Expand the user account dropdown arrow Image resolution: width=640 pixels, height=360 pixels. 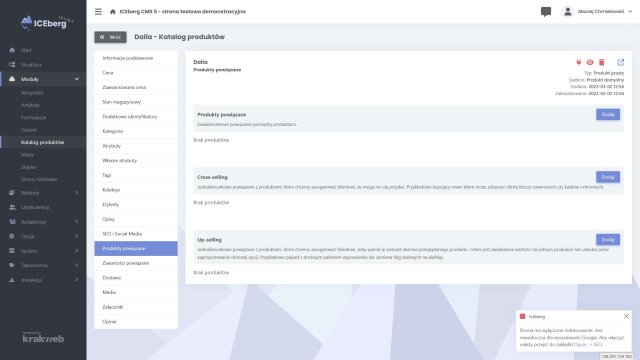(630, 11)
